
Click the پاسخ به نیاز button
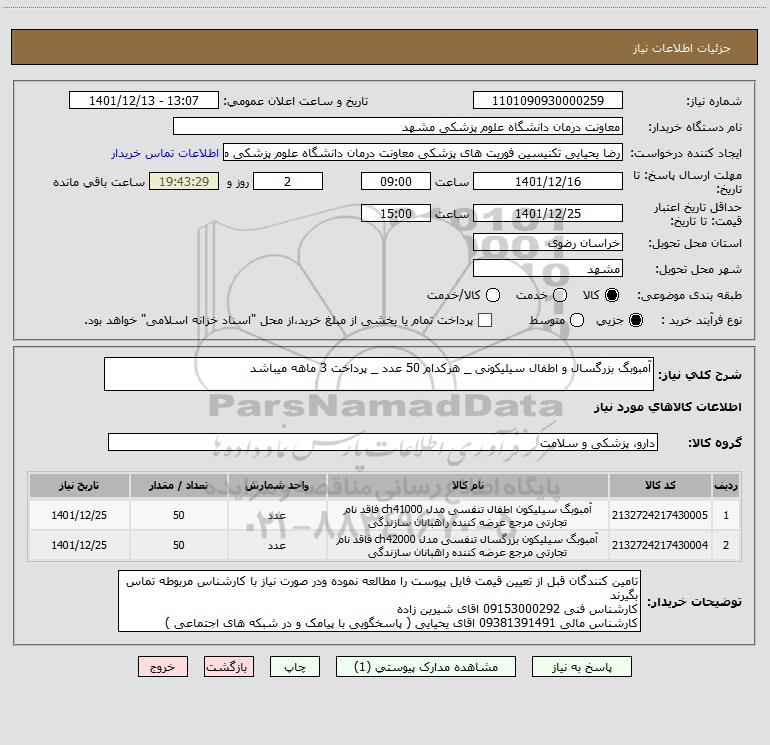(x=581, y=667)
